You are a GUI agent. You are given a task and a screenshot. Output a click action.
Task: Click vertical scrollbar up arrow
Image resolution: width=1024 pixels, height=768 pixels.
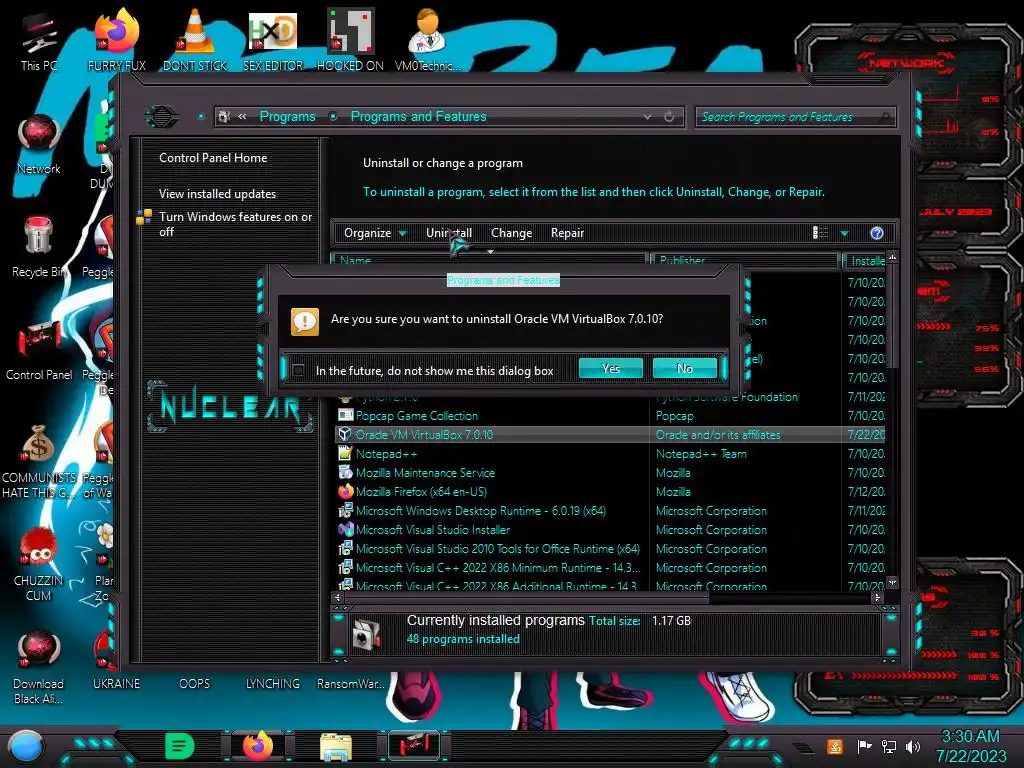(892, 258)
